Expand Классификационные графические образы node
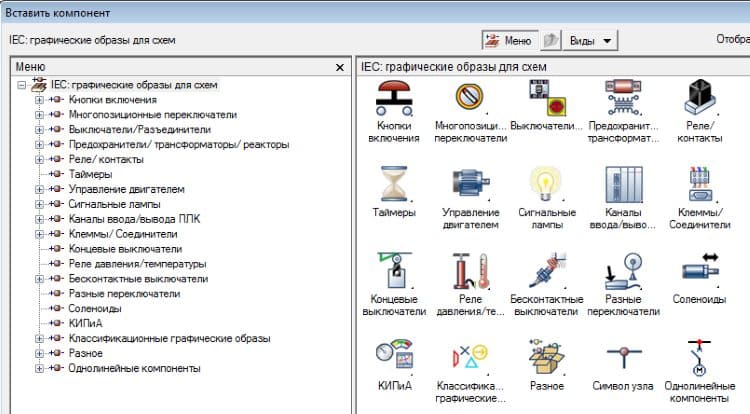The width and height of the screenshot is (750, 414). (x=39, y=338)
